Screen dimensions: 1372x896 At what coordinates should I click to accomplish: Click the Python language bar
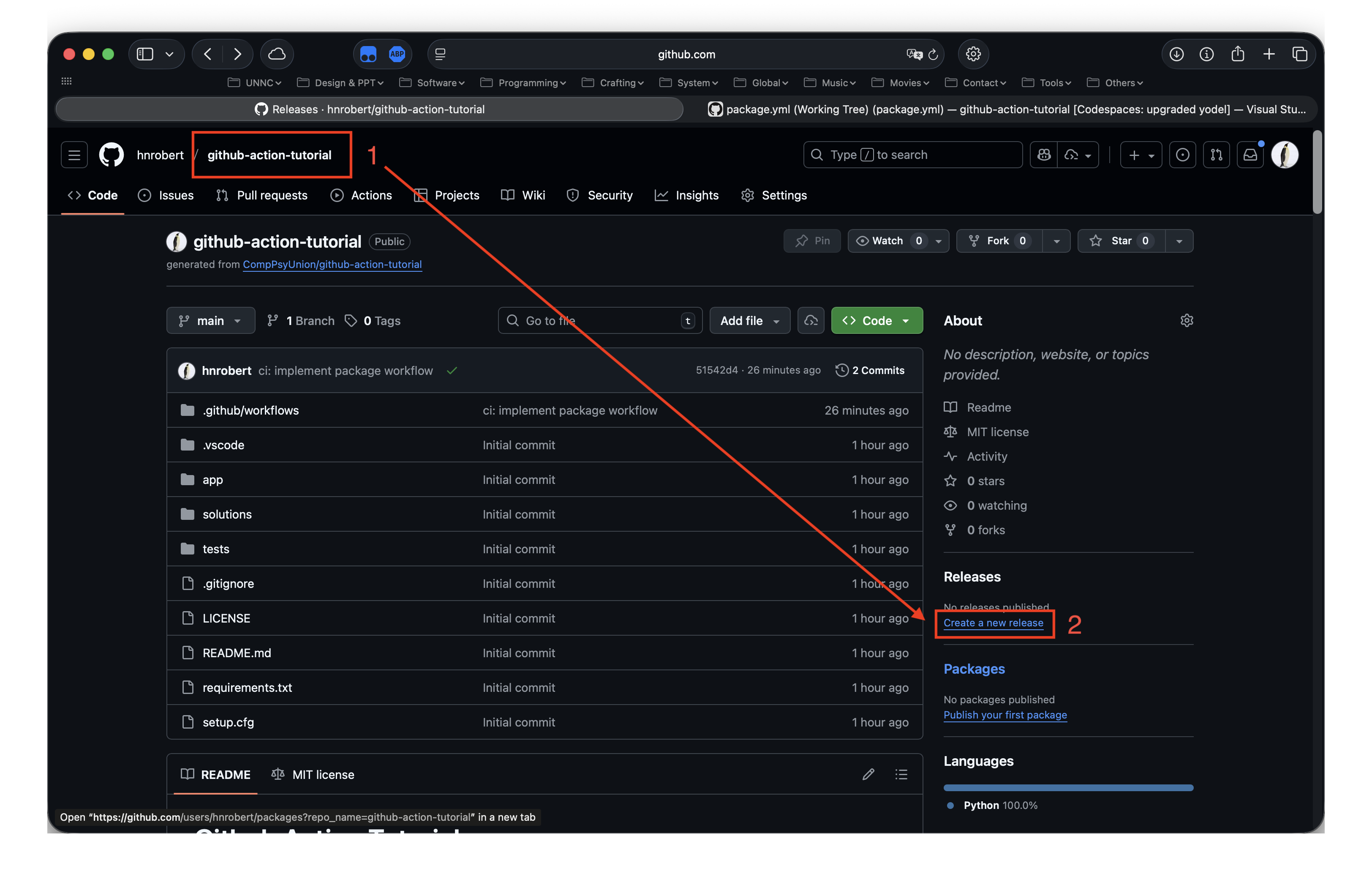click(1068, 787)
